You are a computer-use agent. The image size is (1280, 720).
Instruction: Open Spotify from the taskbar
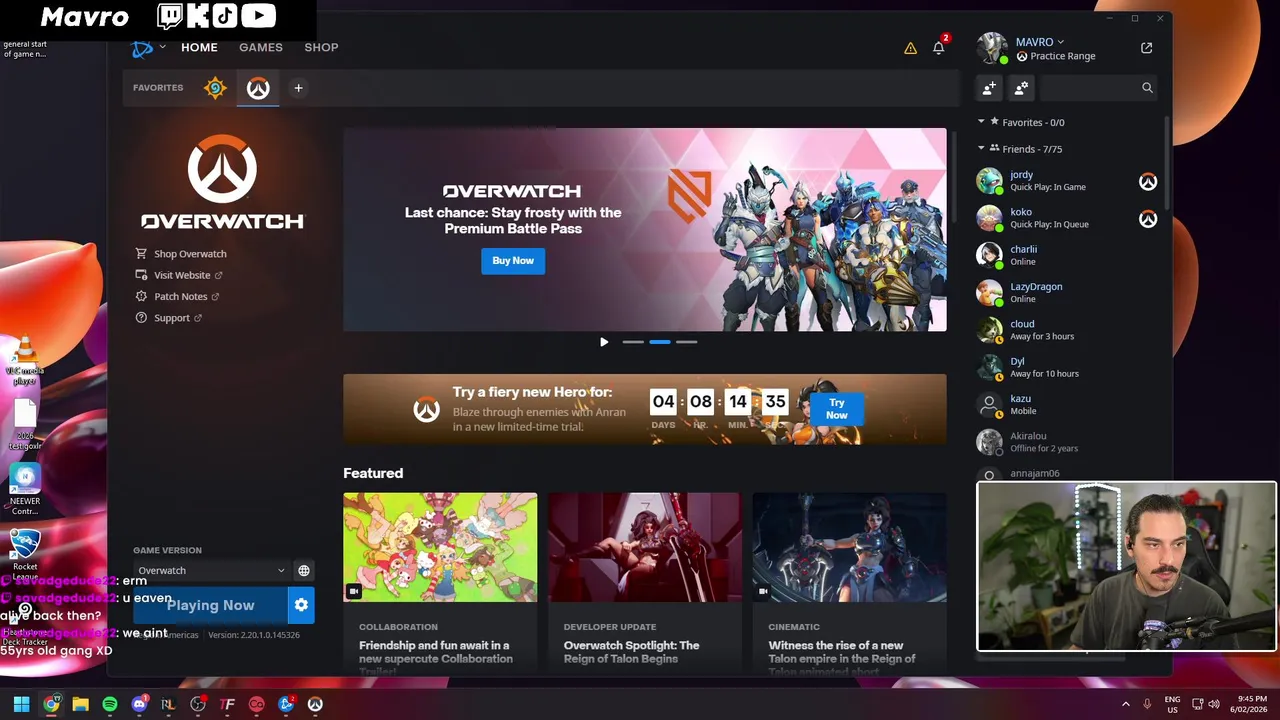109,704
